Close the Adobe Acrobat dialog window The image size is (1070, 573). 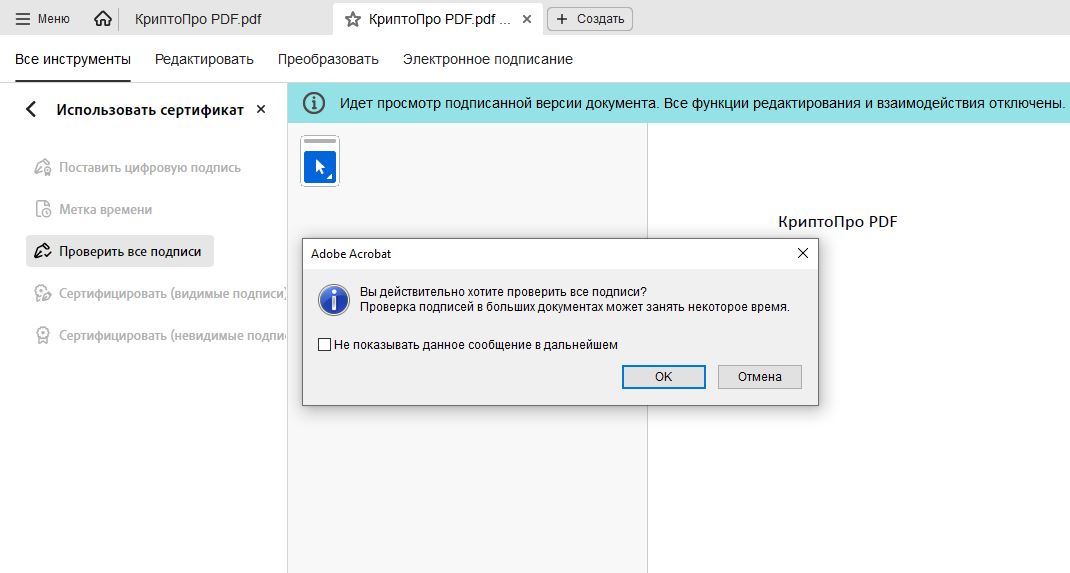[802, 254]
